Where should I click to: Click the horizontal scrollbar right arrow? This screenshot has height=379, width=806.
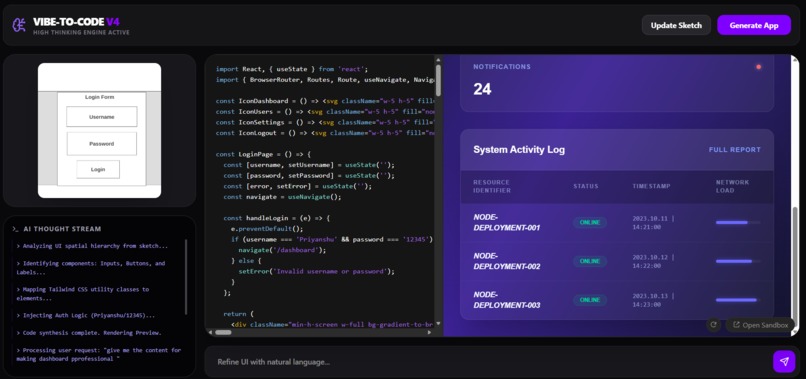coord(430,332)
